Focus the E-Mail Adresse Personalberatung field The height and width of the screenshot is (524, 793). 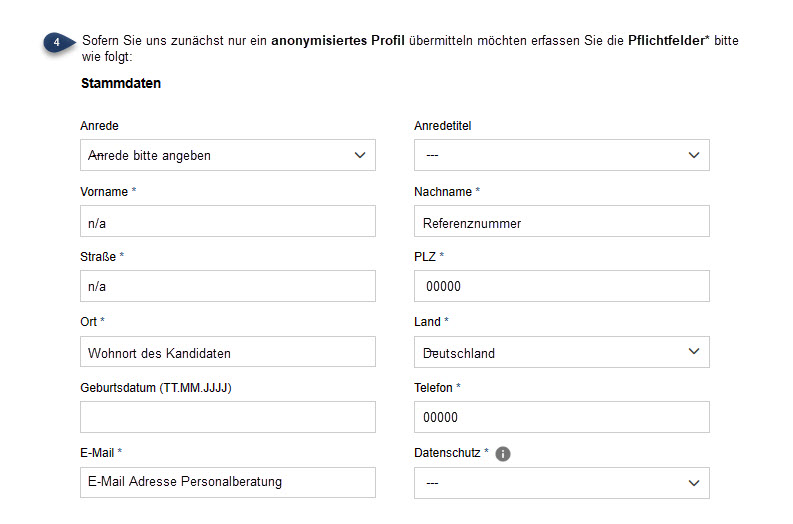(x=228, y=483)
